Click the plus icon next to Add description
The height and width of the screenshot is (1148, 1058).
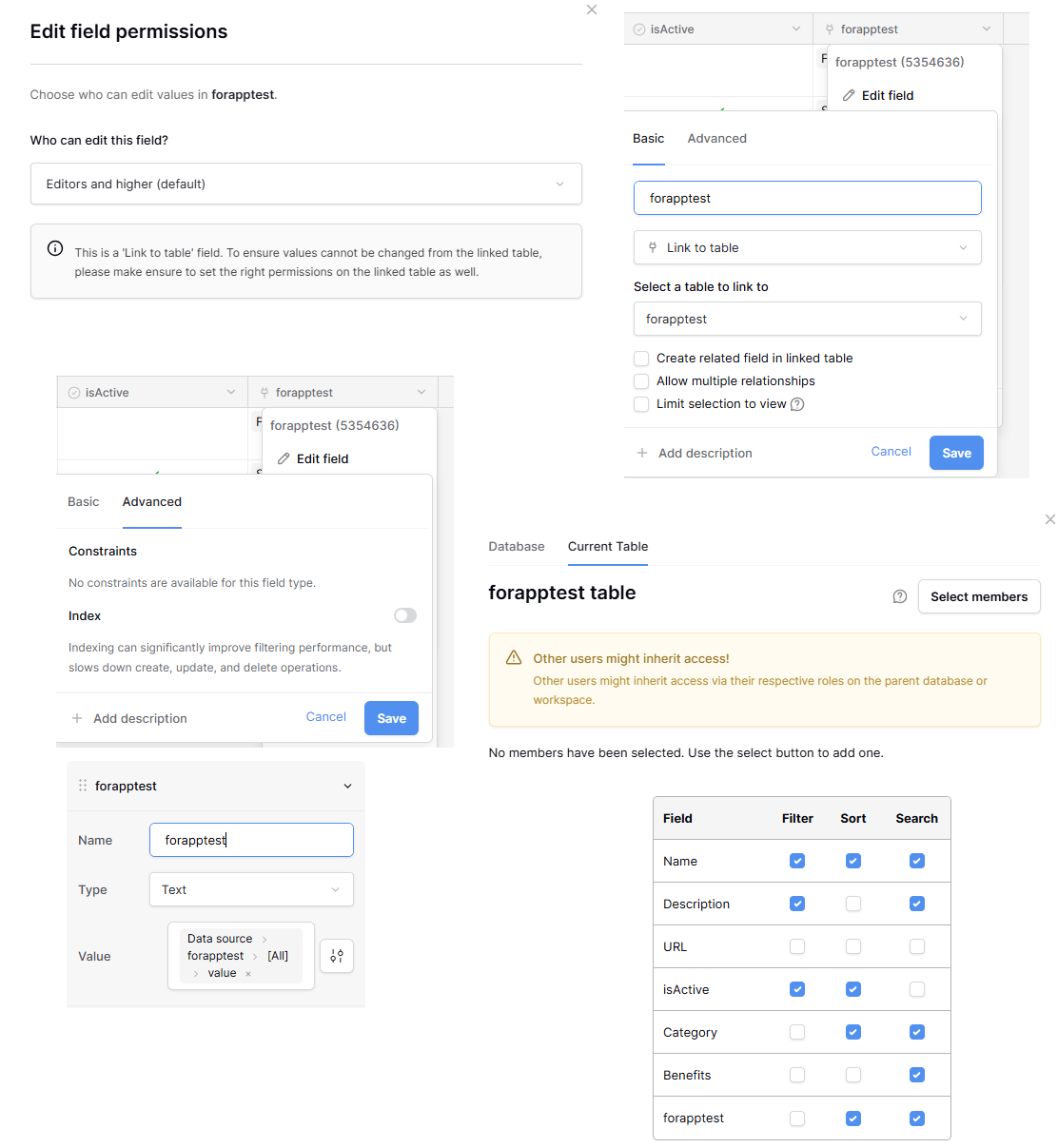[x=642, y=453]
